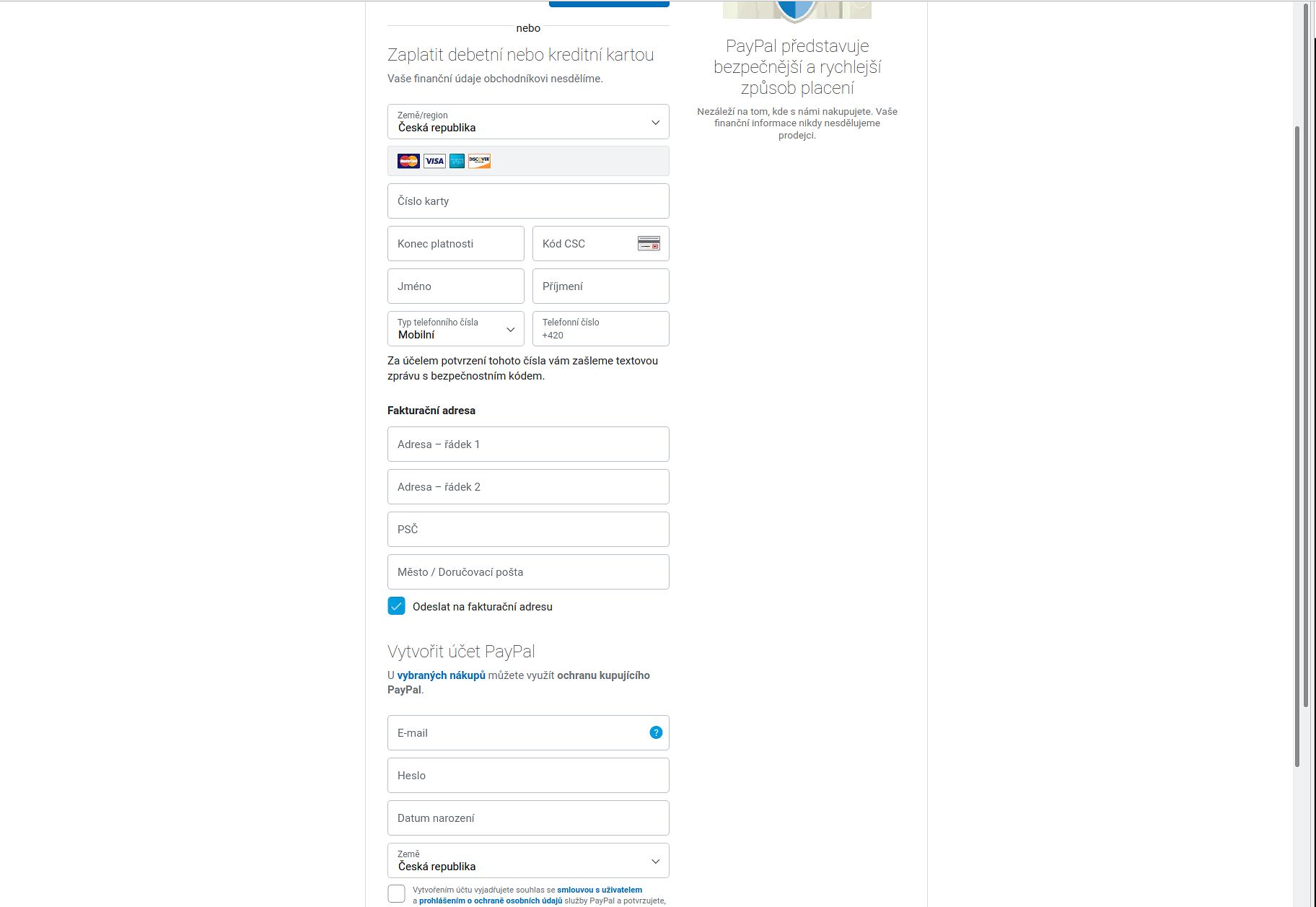Screen dimensions: 1316x907
Task: Click the Heslo password field
Action: coord(528,775)
